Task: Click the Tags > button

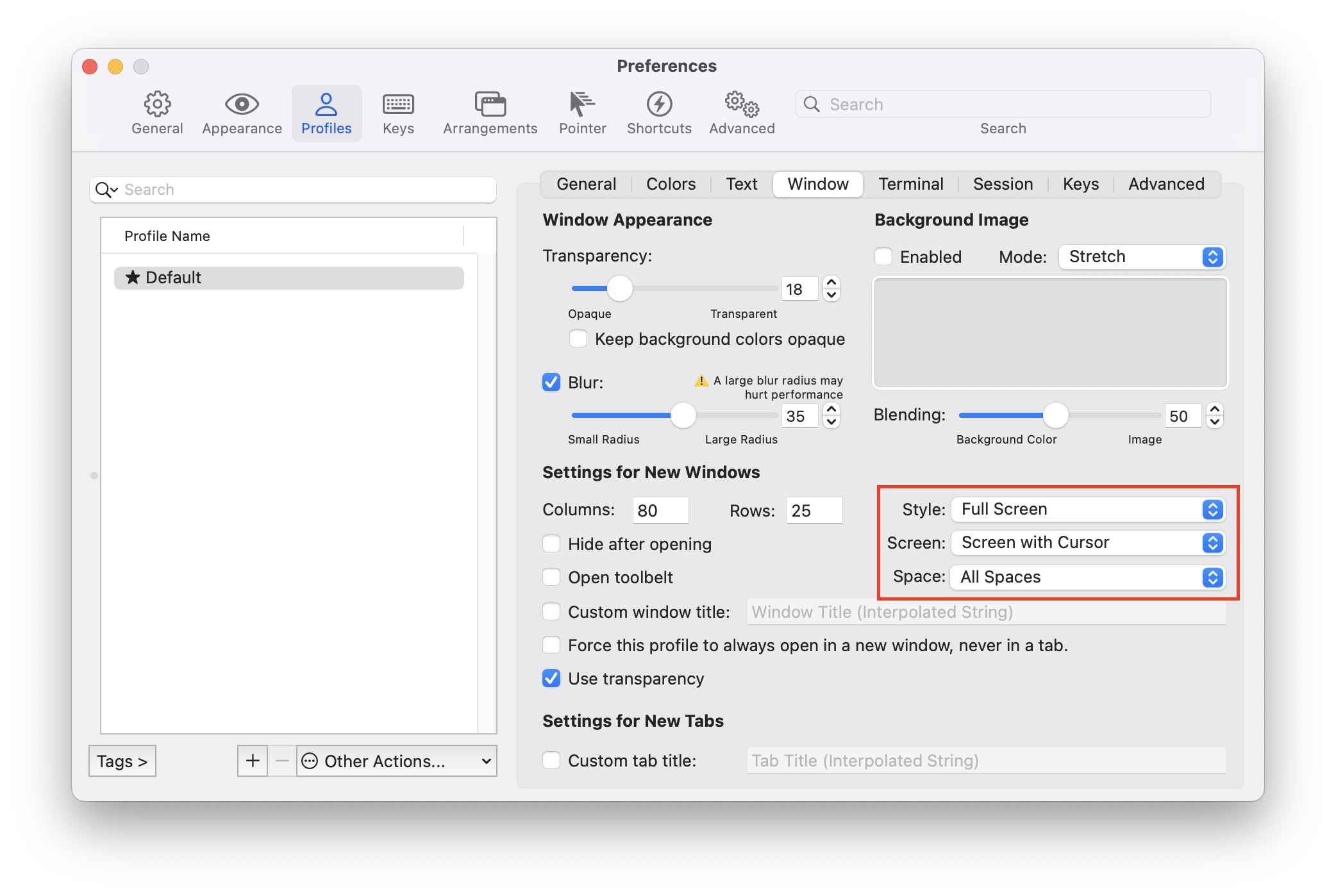Action: tap(122, 761)
